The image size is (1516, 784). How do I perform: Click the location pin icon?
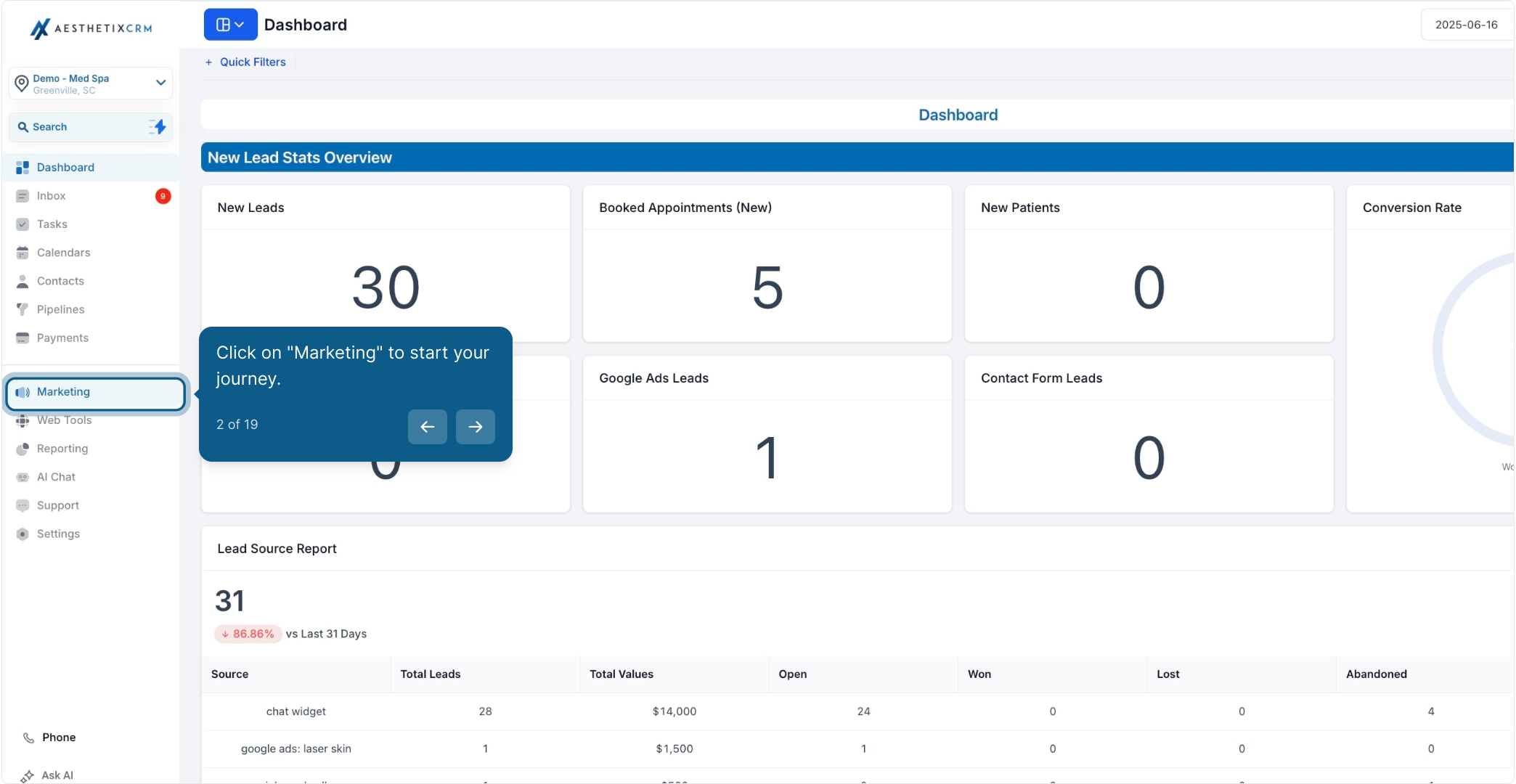tap(22, 83)
